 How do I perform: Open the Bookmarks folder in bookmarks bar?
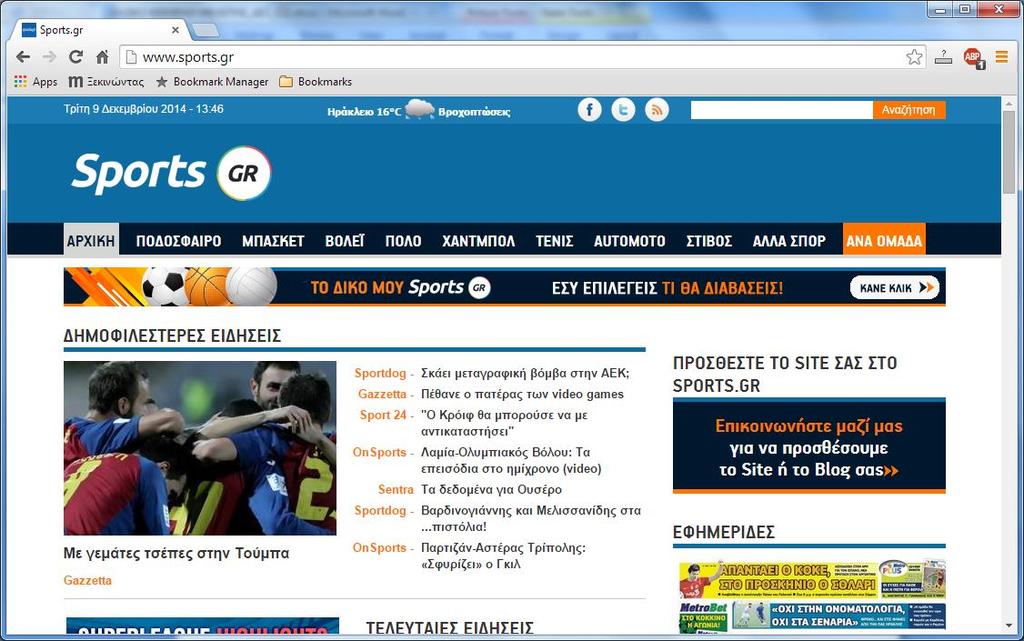click(x=315, y=82)
